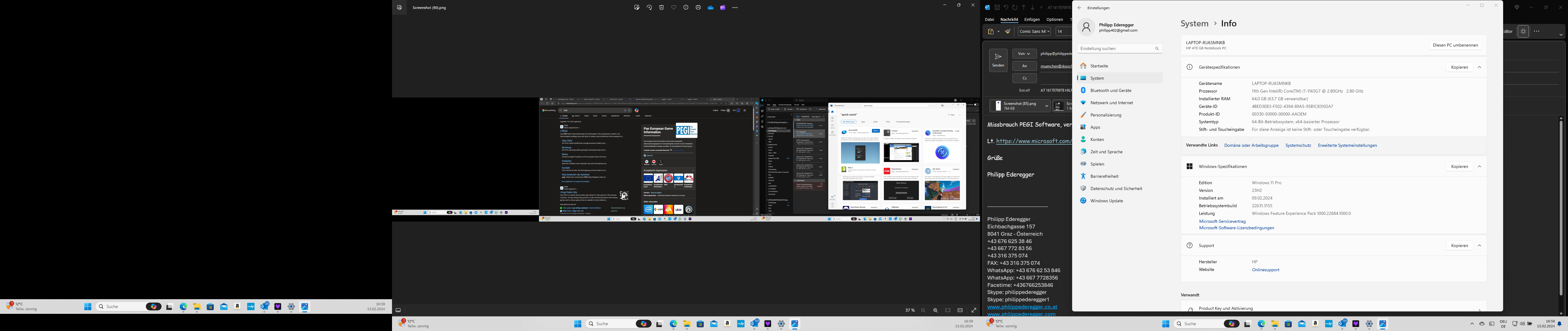Image resolution: width=1568 pixels, height=331 pixels.
Task: Save the Outlook message with disk icon
Action: click(997, 7)
